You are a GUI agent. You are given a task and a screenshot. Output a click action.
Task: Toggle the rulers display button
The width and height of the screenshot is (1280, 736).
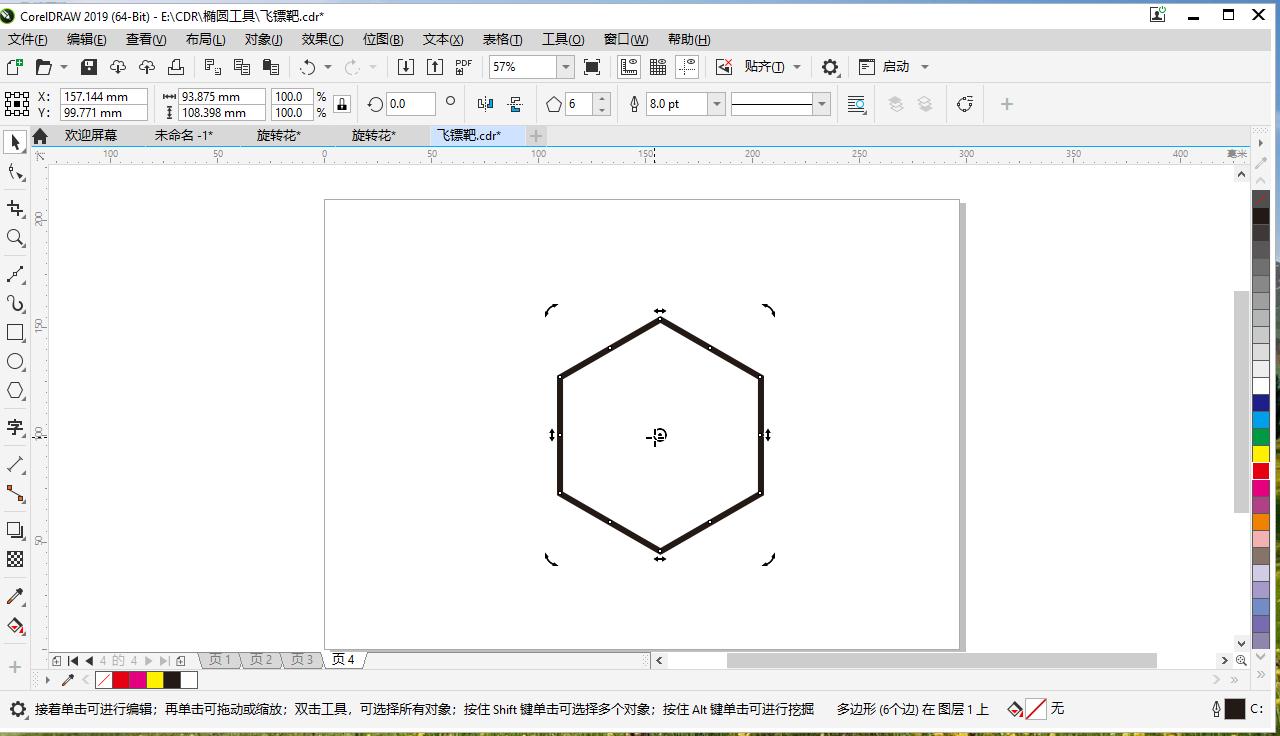pos(629,66)
